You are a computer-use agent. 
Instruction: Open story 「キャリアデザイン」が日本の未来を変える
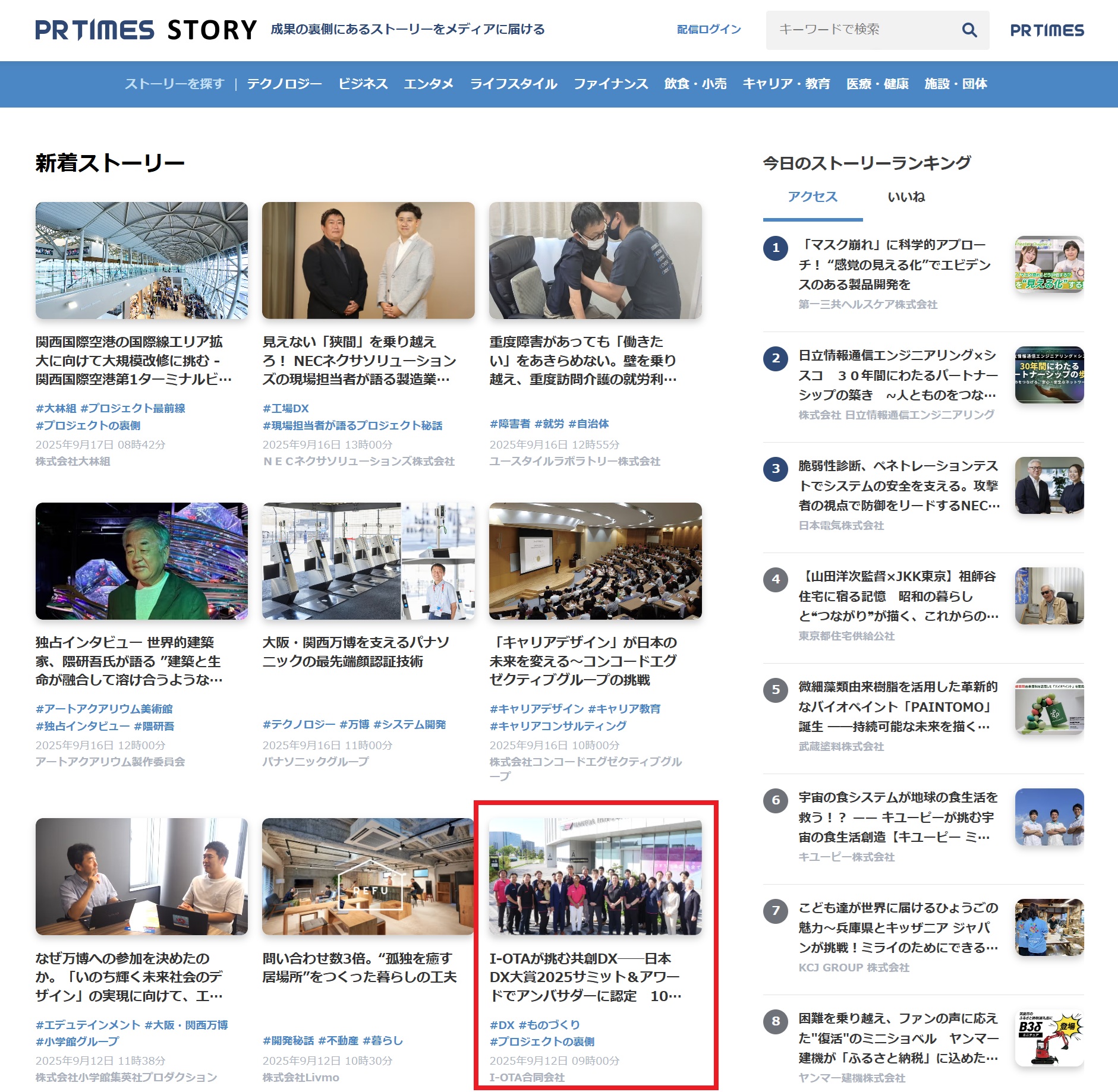[583, 661]
